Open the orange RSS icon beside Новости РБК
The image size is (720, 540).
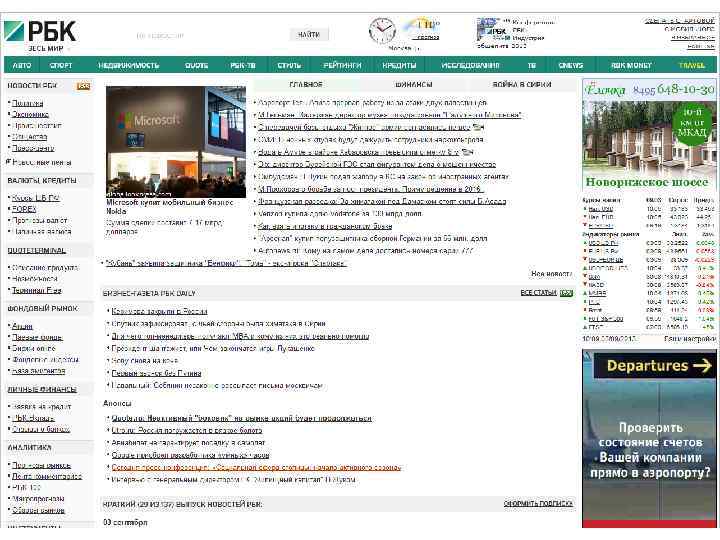[83, 86]
